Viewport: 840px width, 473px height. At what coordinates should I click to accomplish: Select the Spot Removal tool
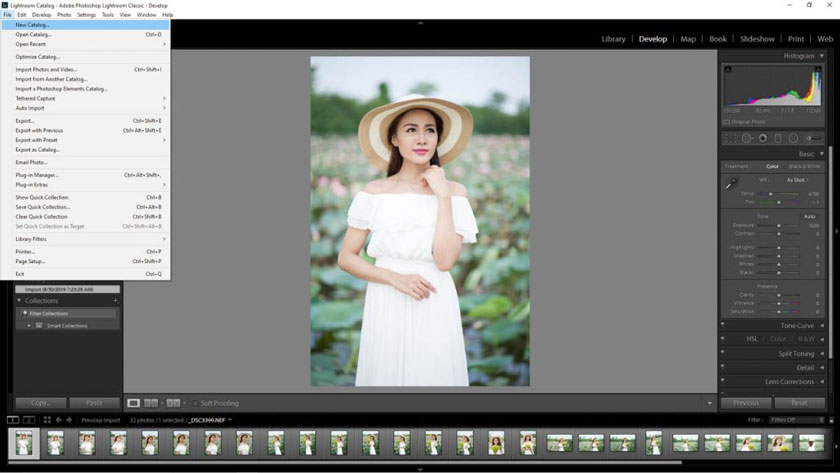[747, 138]
